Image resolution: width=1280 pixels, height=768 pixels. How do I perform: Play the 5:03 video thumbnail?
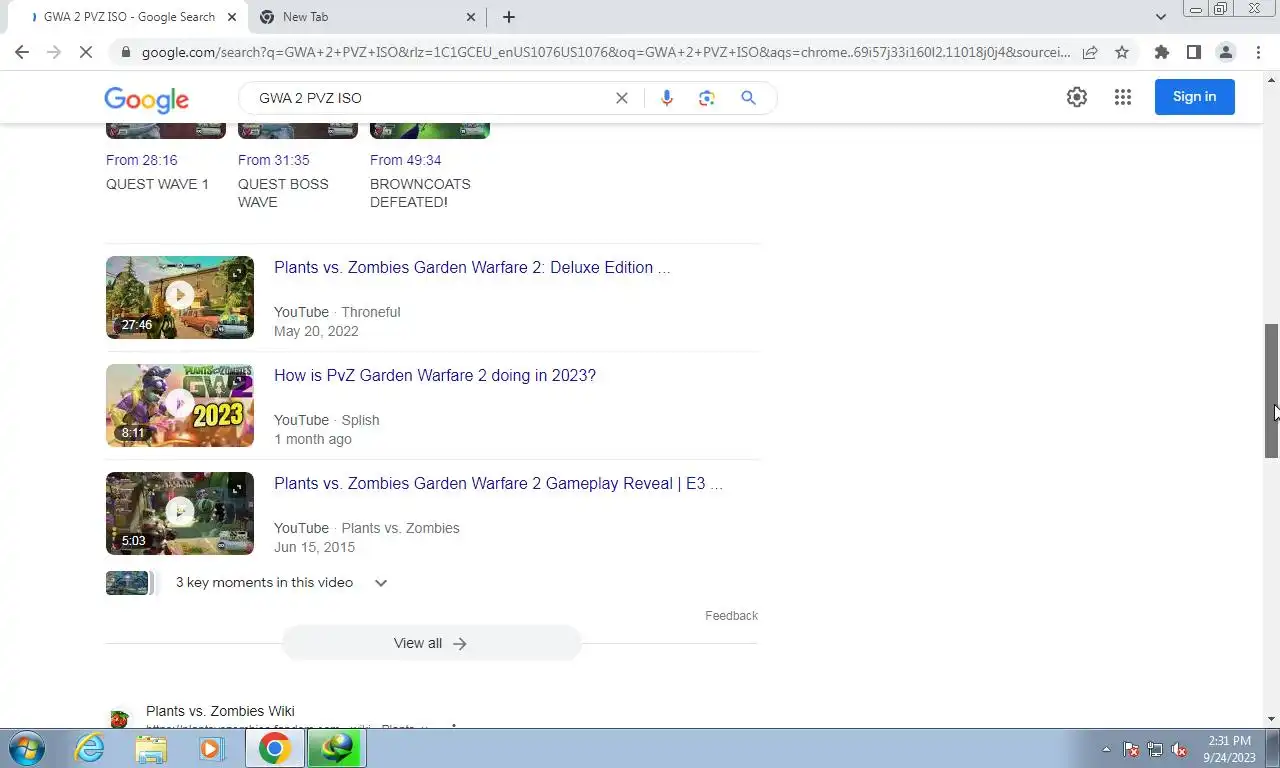tap(180, 513)
